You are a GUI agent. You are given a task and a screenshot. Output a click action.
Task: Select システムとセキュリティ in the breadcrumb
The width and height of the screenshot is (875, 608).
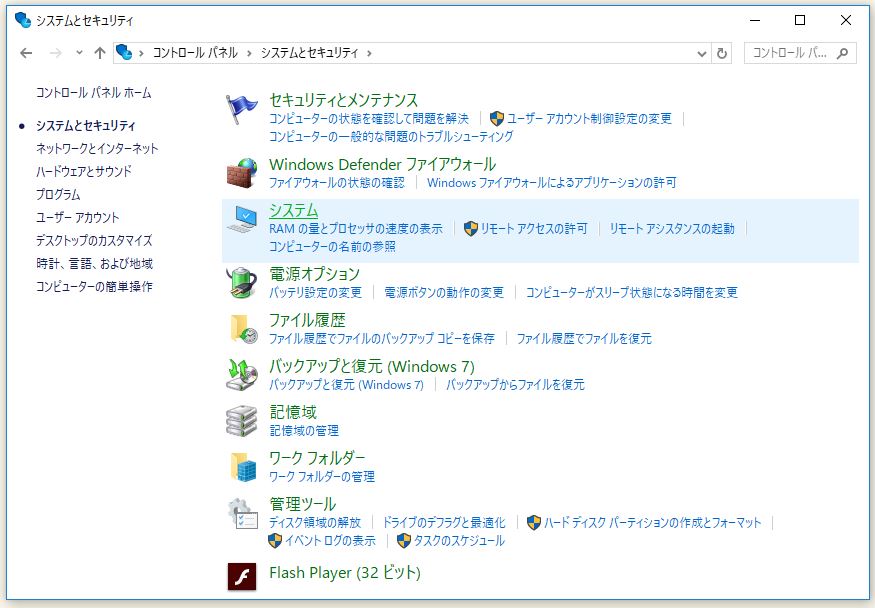pos(310,53)
